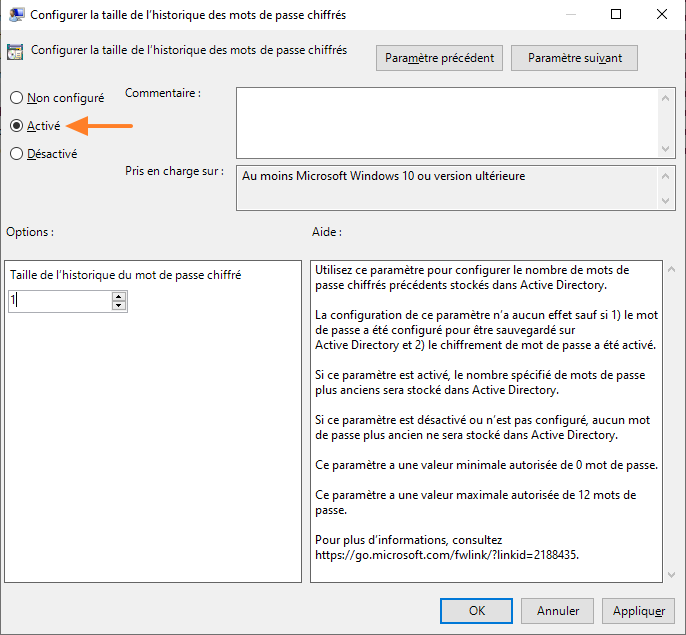
Task: Apply changes with Appliquer button
Action: pyautogui.click(x=638, y=610)
